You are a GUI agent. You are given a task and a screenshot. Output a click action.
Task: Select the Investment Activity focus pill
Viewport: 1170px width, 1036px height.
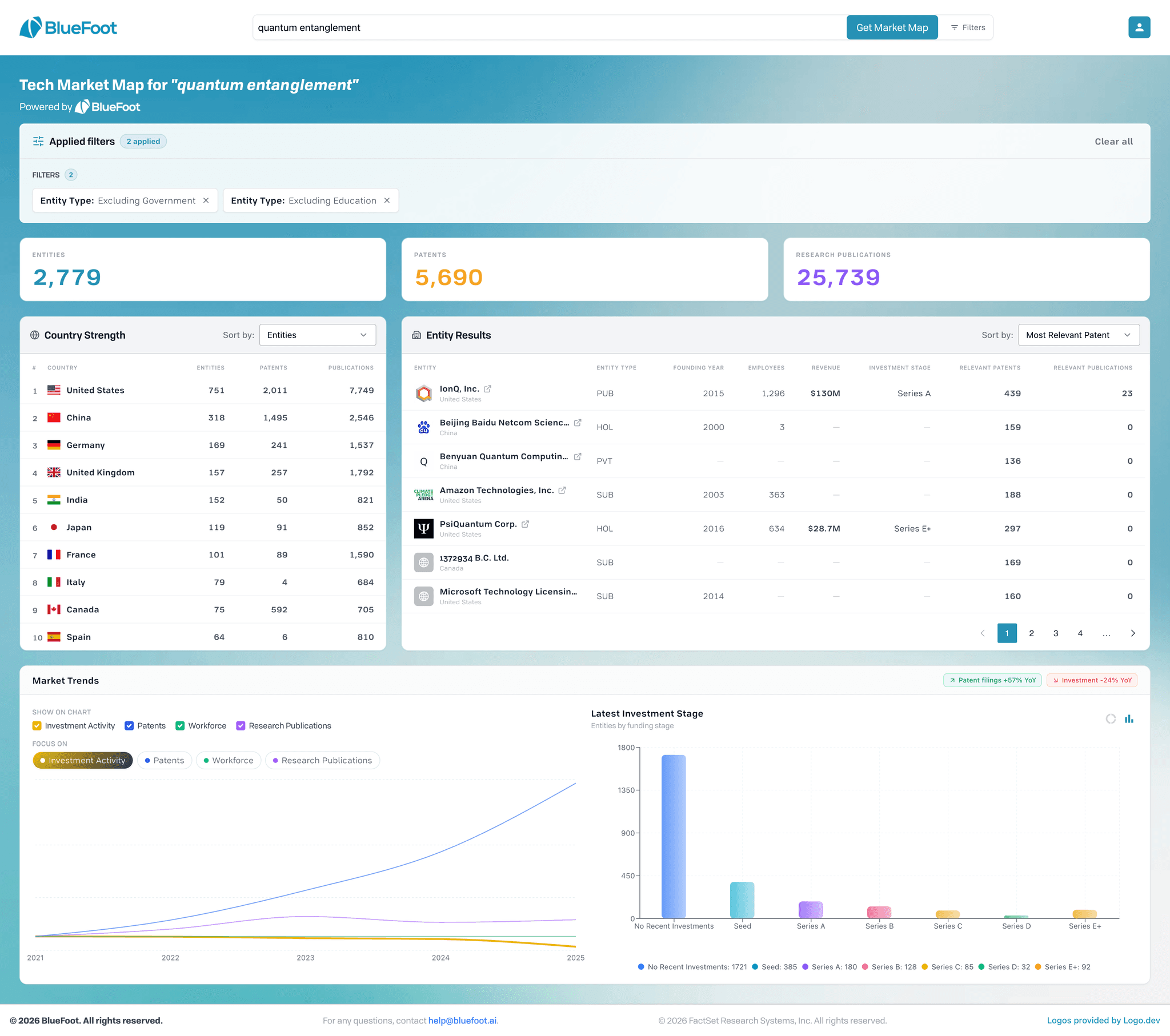click(x=82, y=760)
